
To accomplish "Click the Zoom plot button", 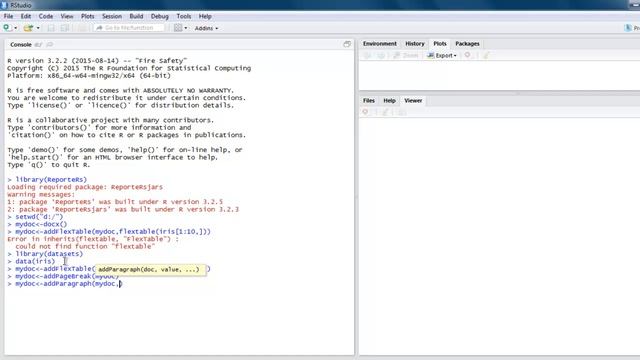I will point(405,56).
